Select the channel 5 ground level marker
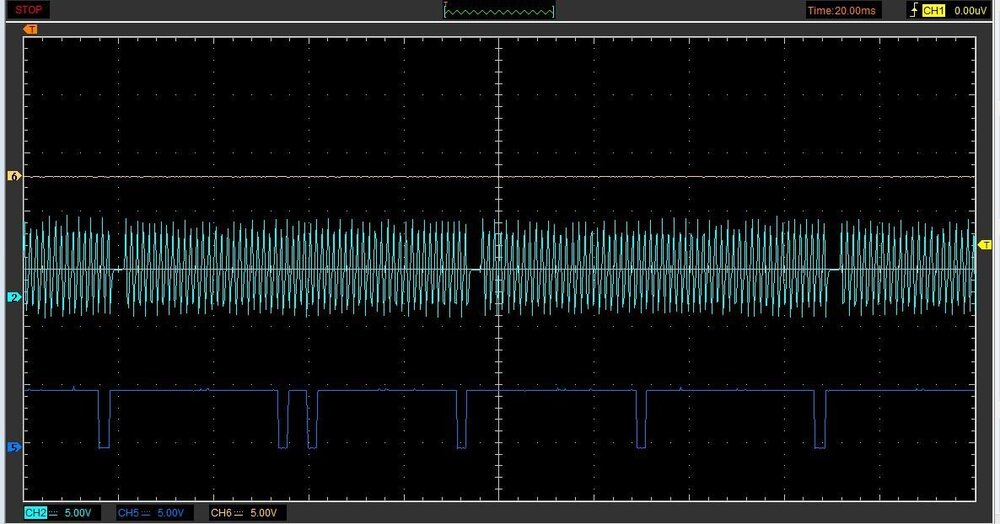The image size is (1000, 524). (x=14, y=446)
